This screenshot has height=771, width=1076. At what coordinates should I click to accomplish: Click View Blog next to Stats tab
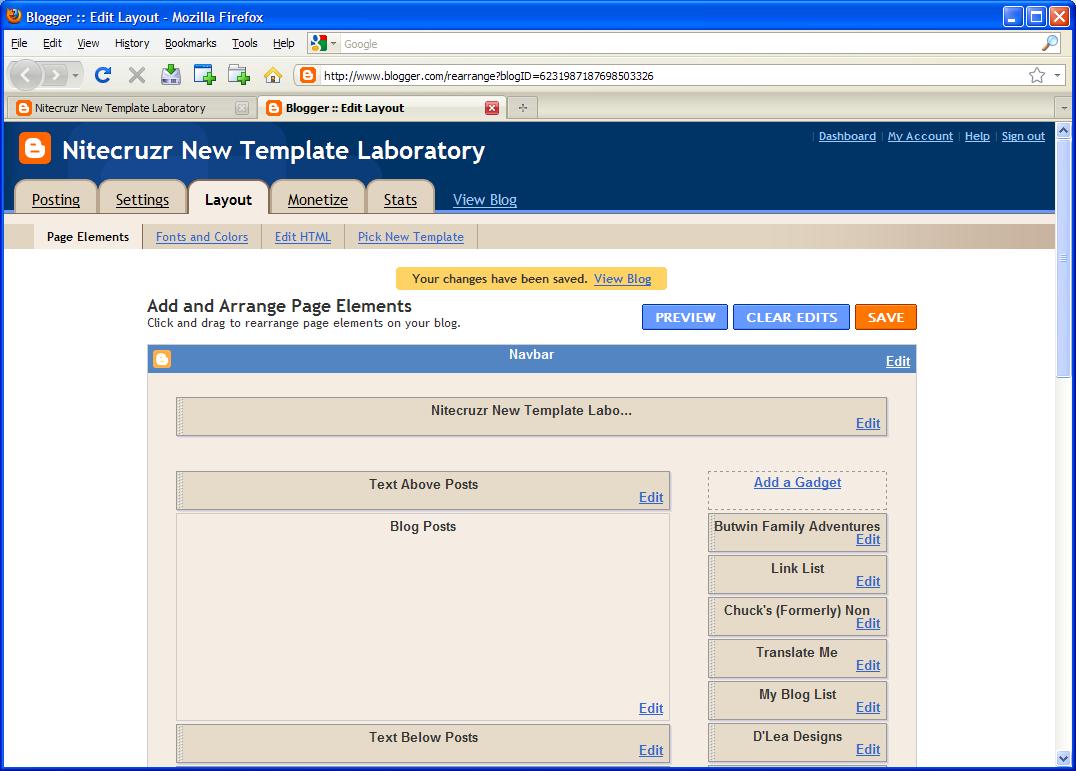pyautogui.click(x=484, y=200)
